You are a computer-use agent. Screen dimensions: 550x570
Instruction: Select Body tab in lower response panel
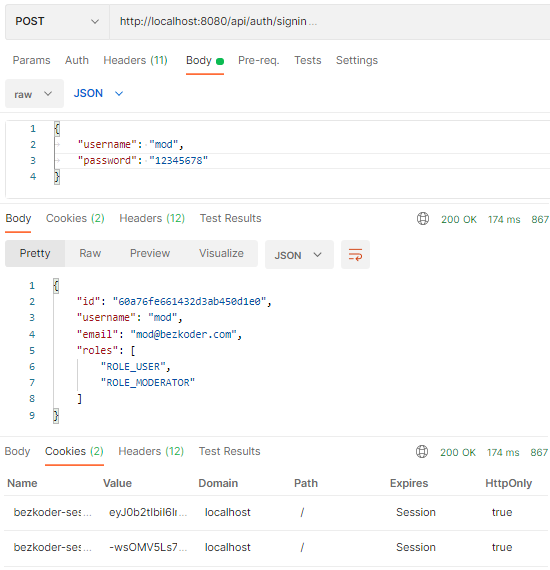click(x=17, y=451)
